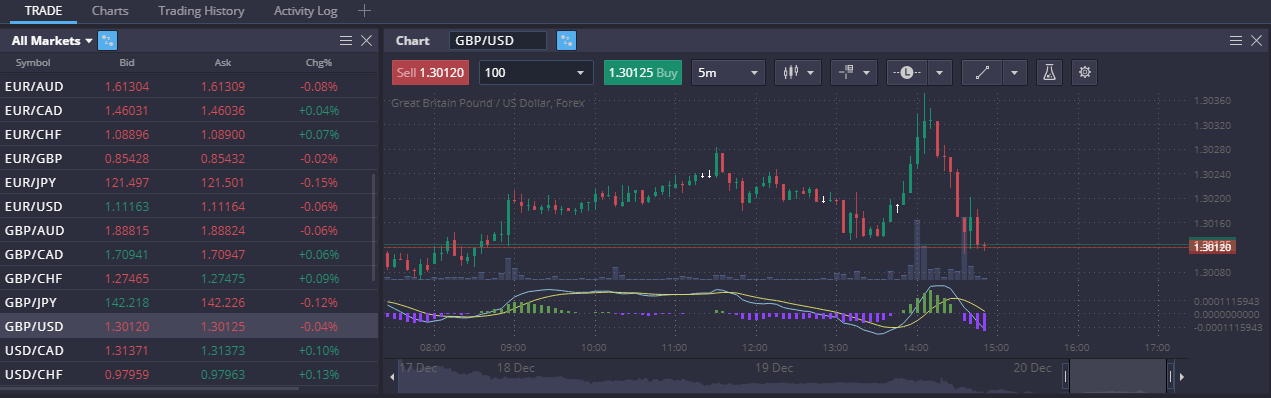Click the left handle of the navigator range
The width and height of the screenshot is (1271, 398).
tap(1065, 377)
